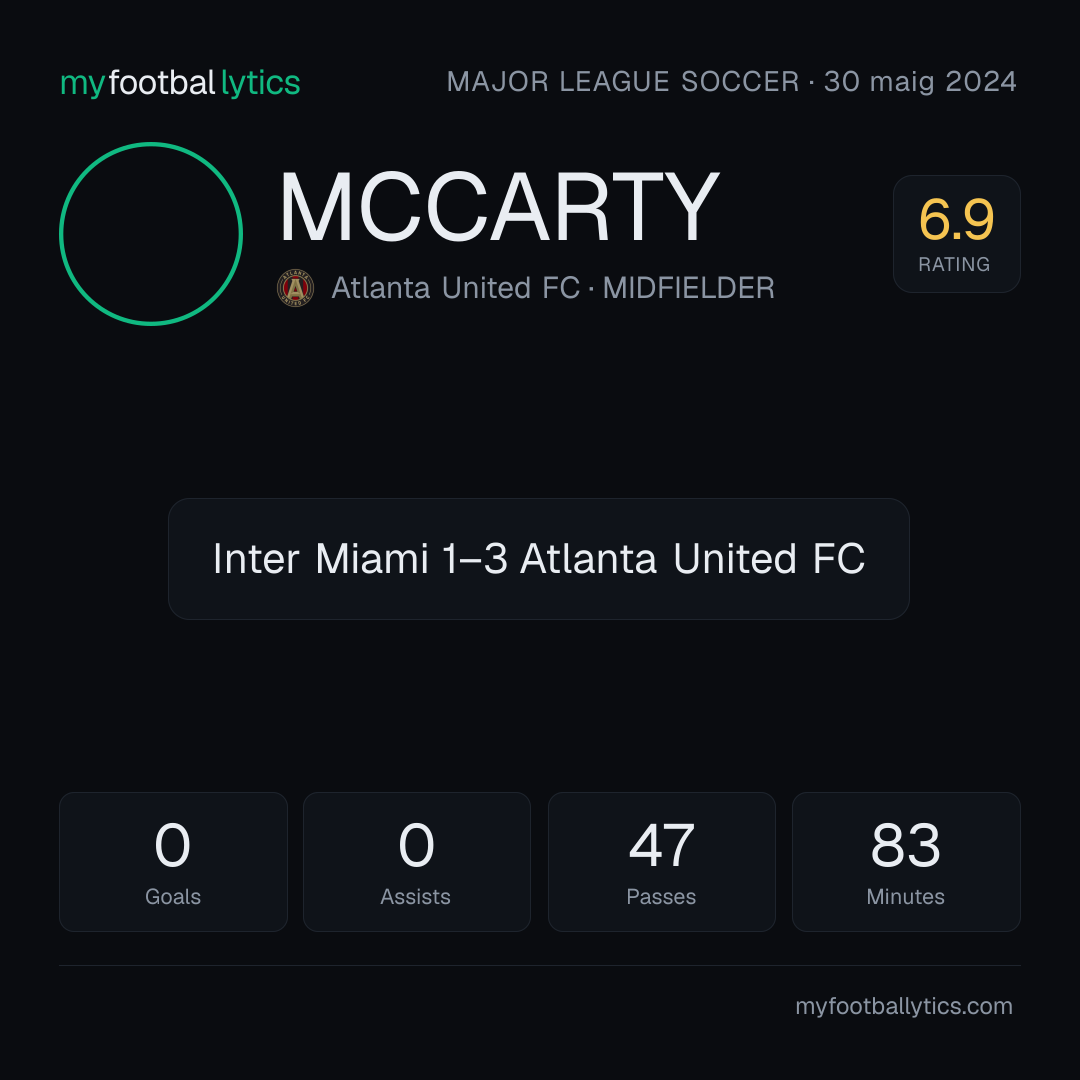Click the number 47 in Passes
The width and height of the screenshot is (1080, 1080).
(662, 845)
